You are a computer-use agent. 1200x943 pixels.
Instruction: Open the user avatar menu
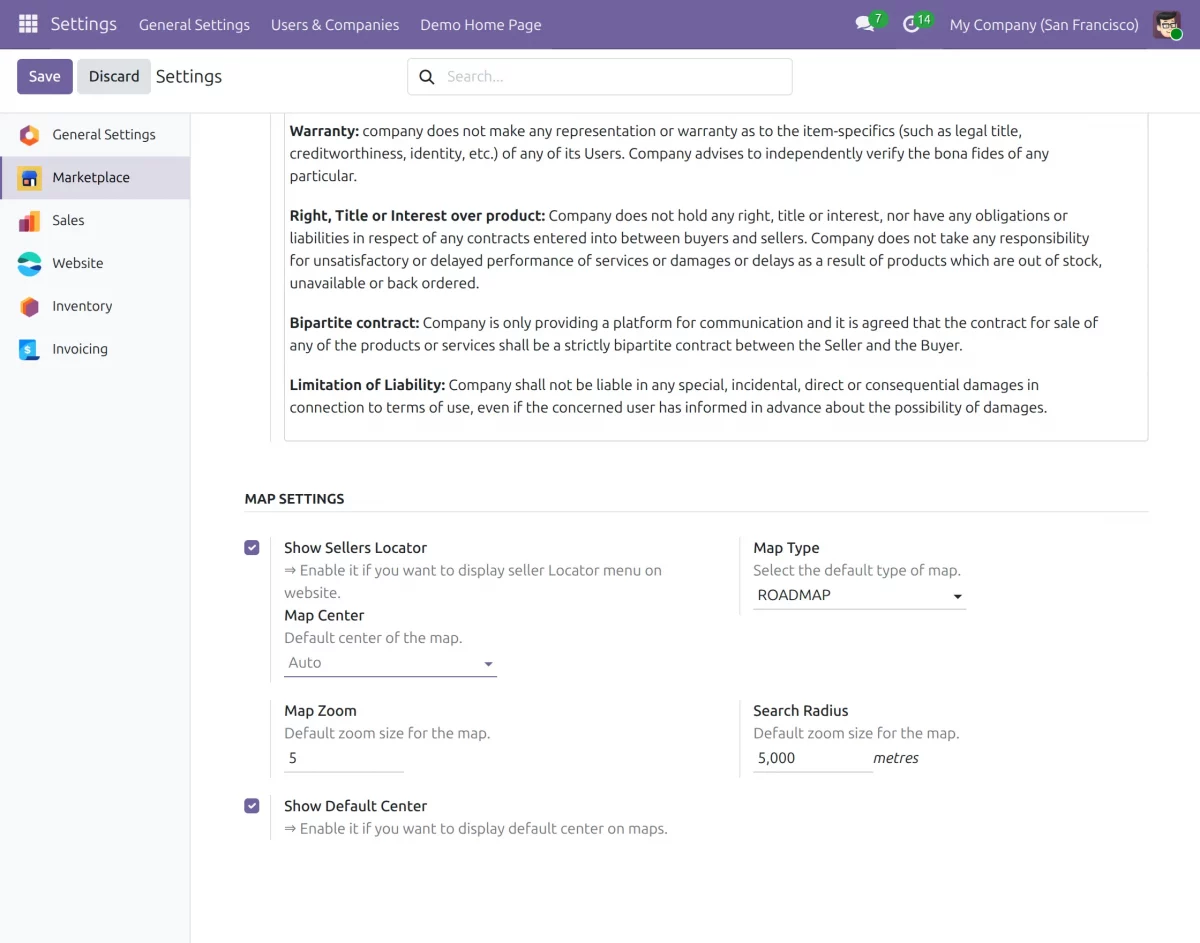point(1167,24)
